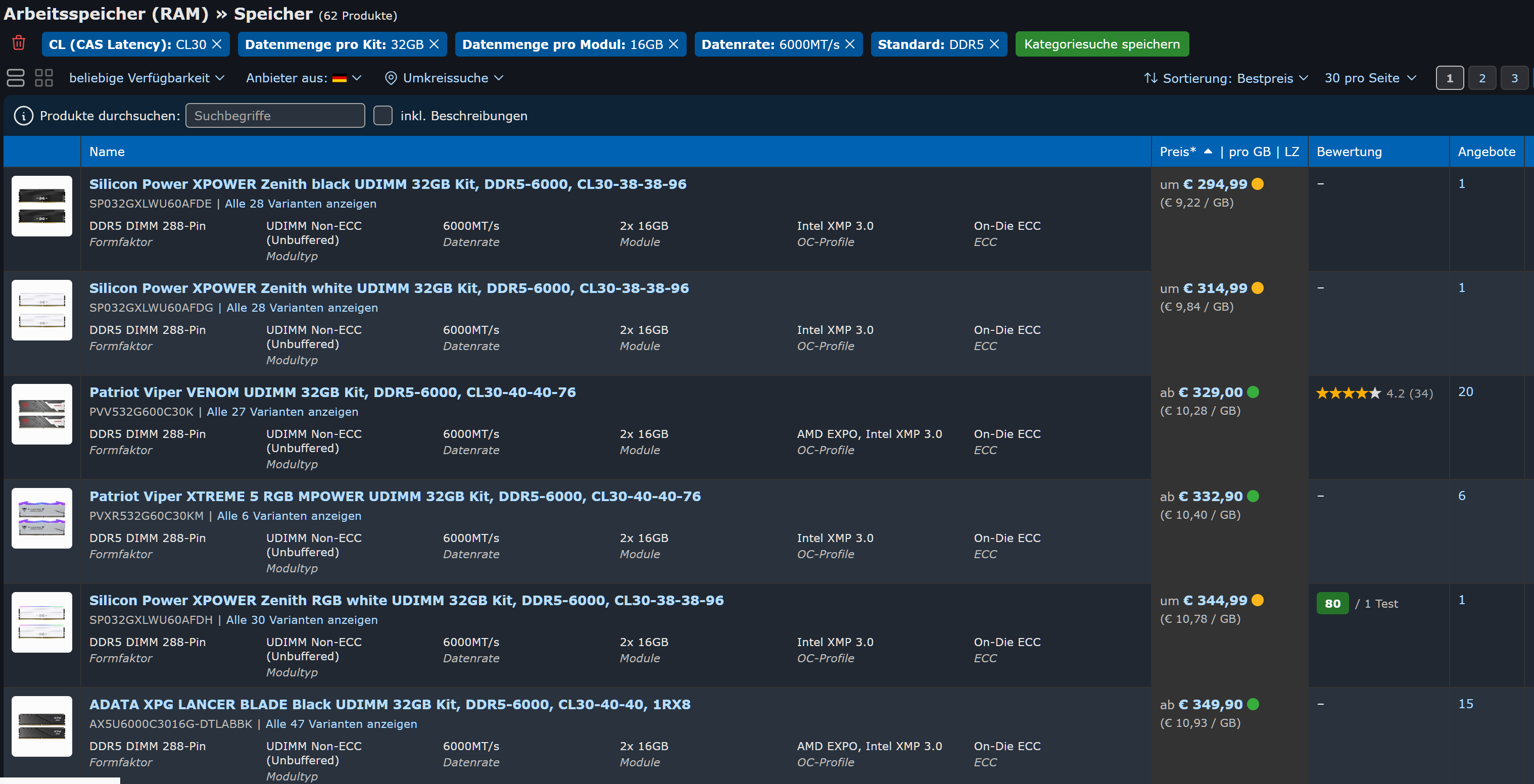Switch to list view layout icon
The width and height of the screenshot is (1534, 784).
point(16,78)
